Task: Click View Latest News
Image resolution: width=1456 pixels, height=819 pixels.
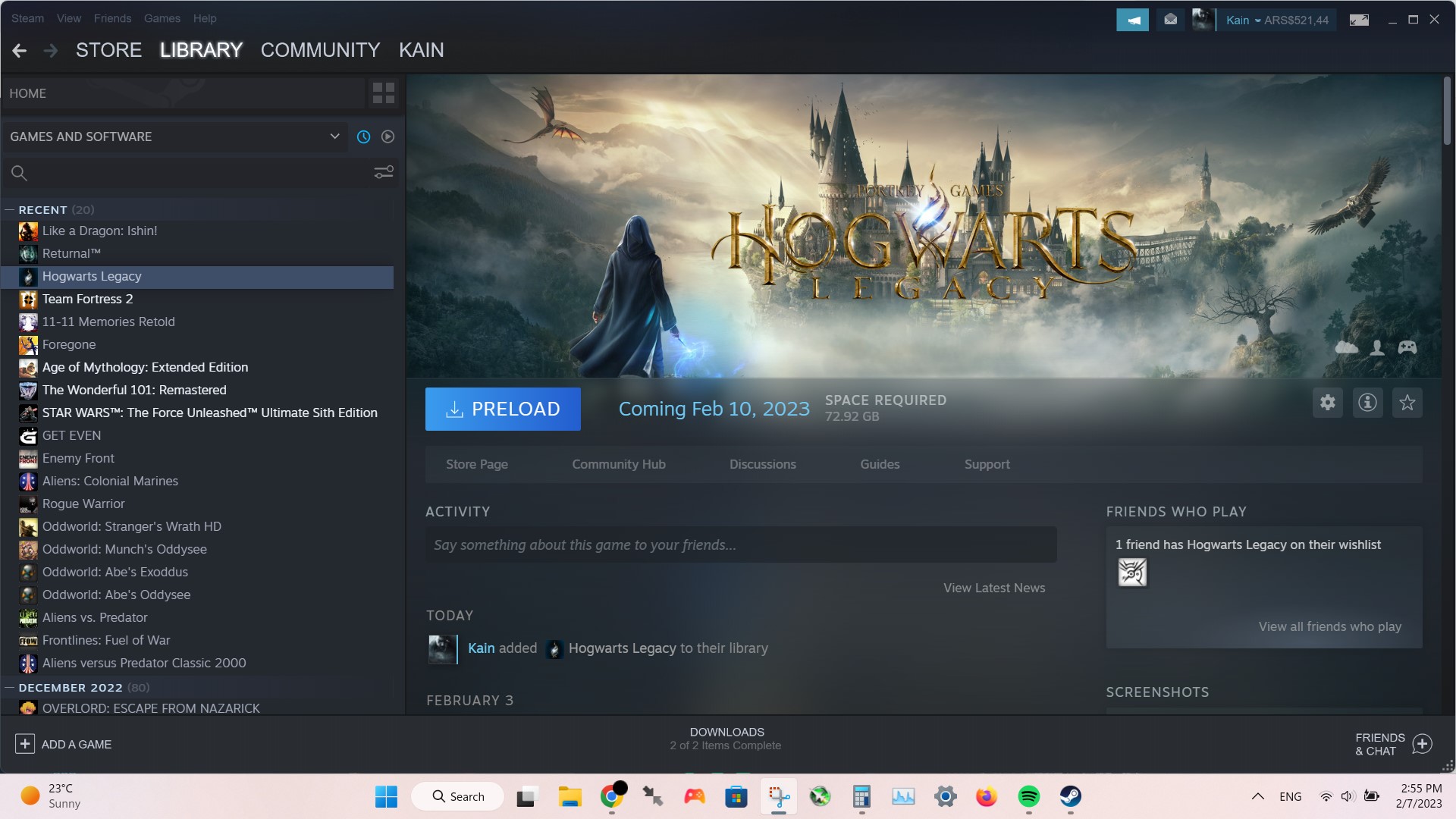Action: [994, 588]
